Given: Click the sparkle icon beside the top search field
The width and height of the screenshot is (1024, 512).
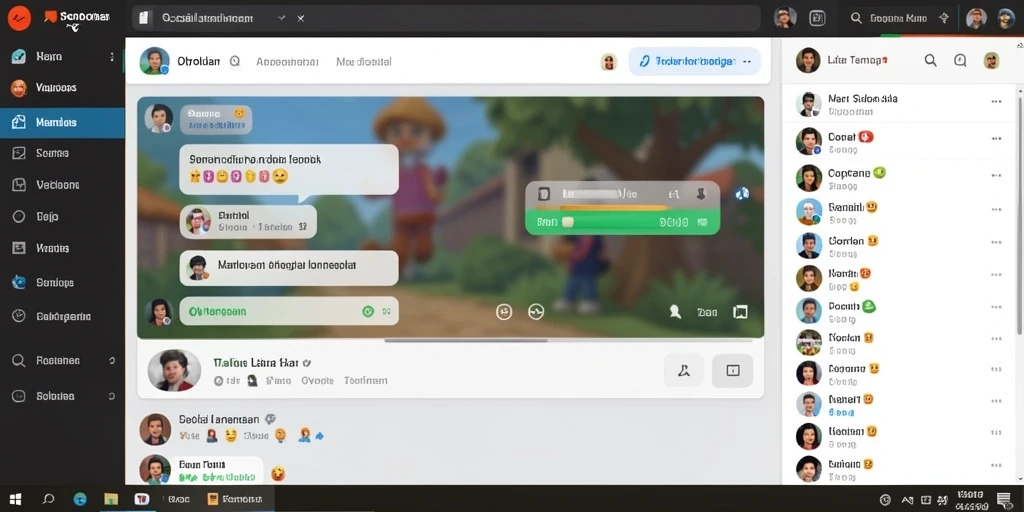Looking at the screenshot, I should point(944,18).
